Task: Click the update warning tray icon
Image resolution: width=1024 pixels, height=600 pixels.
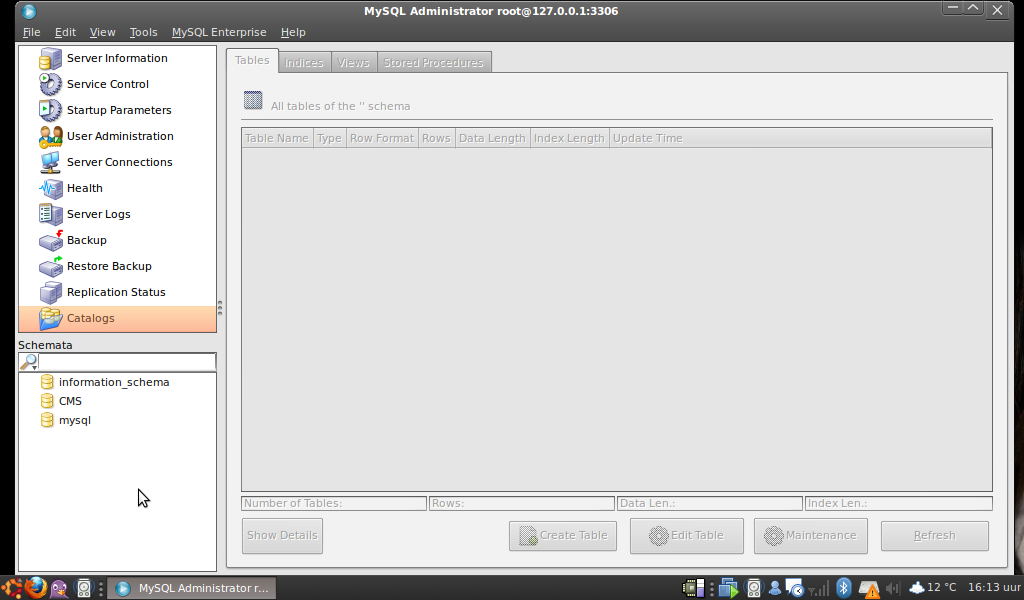Action: tap(869, 589)
